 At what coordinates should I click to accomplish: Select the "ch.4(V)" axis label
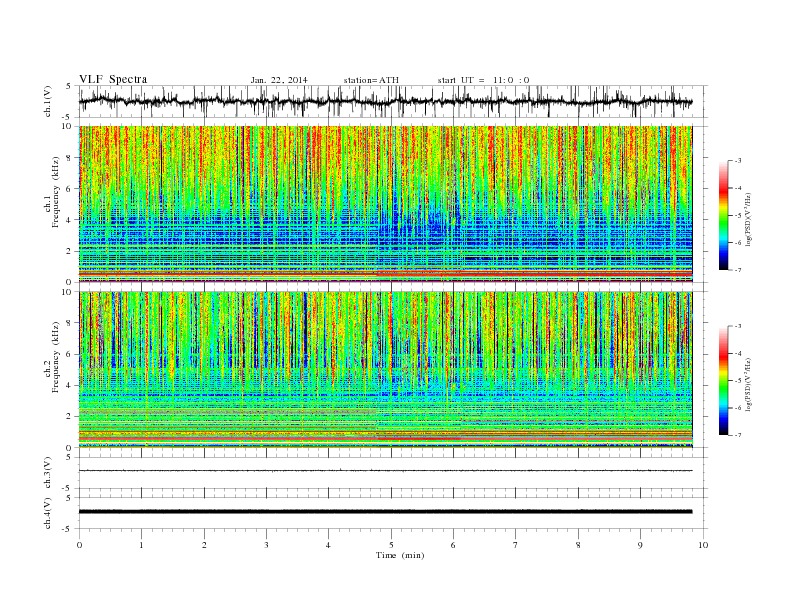pyautogui.click(x=48, y=513)
